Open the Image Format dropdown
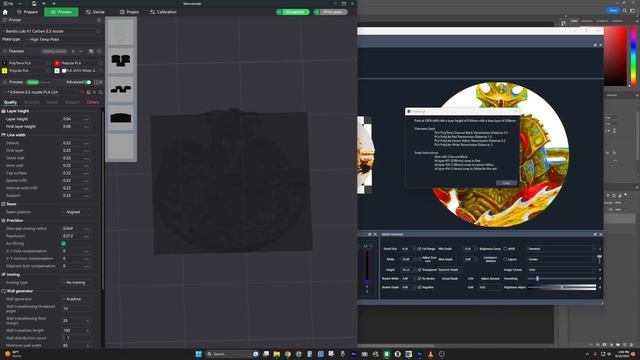 [561, 270]
